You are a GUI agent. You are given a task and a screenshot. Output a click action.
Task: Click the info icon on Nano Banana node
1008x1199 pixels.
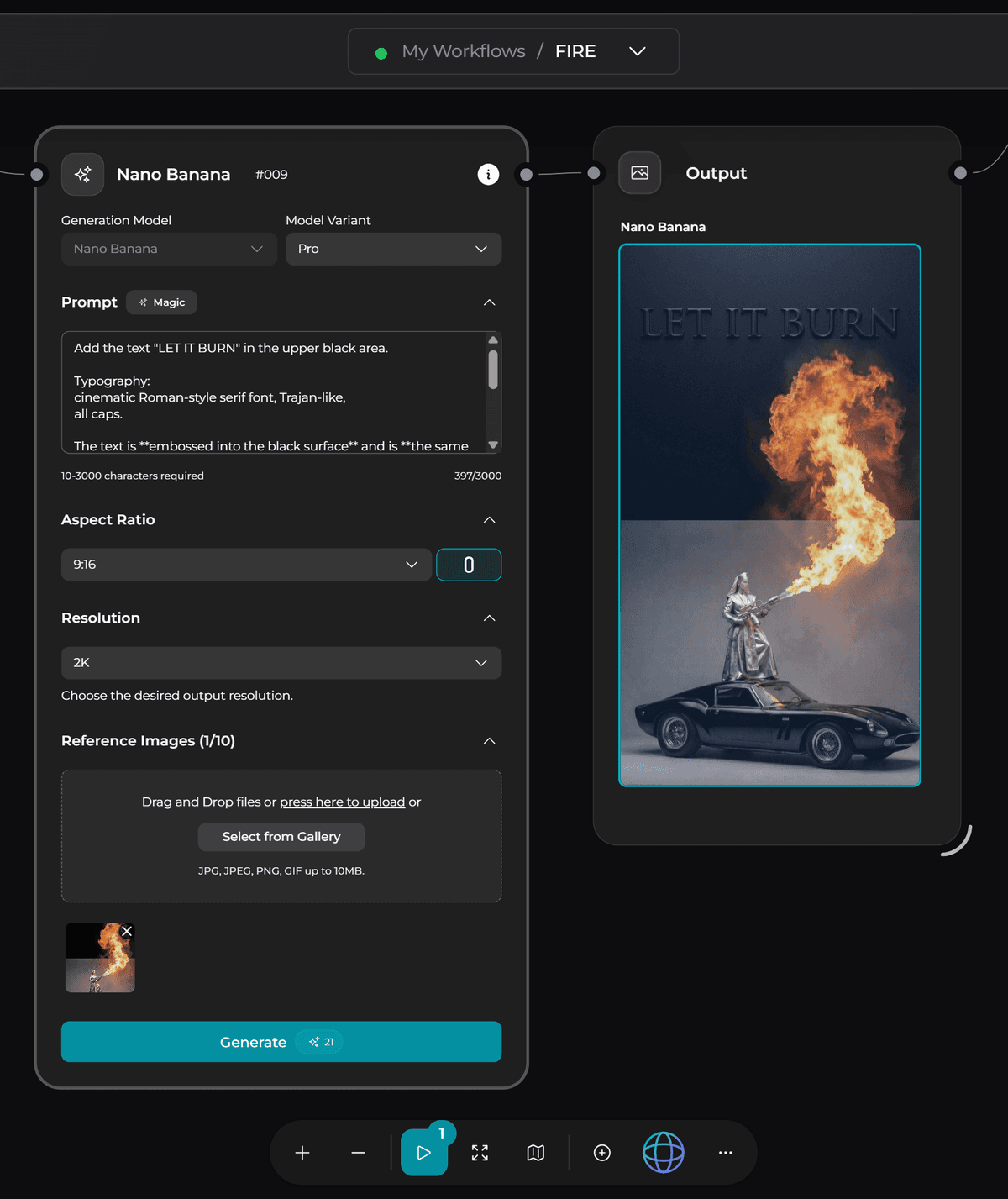click(488, 174)
